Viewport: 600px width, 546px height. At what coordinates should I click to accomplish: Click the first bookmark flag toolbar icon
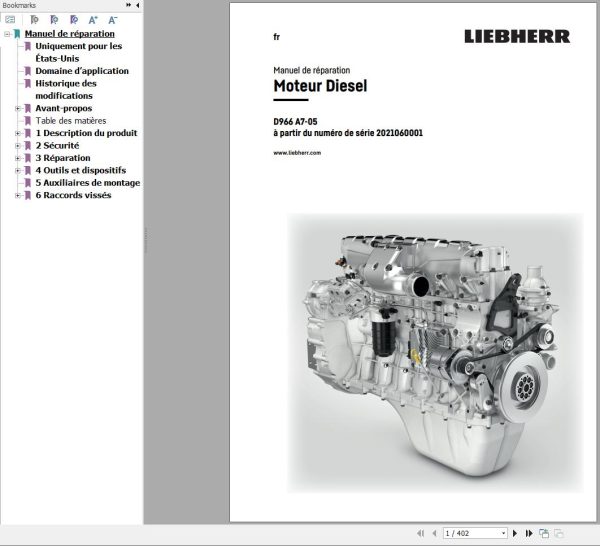click(x=34, y=20)
